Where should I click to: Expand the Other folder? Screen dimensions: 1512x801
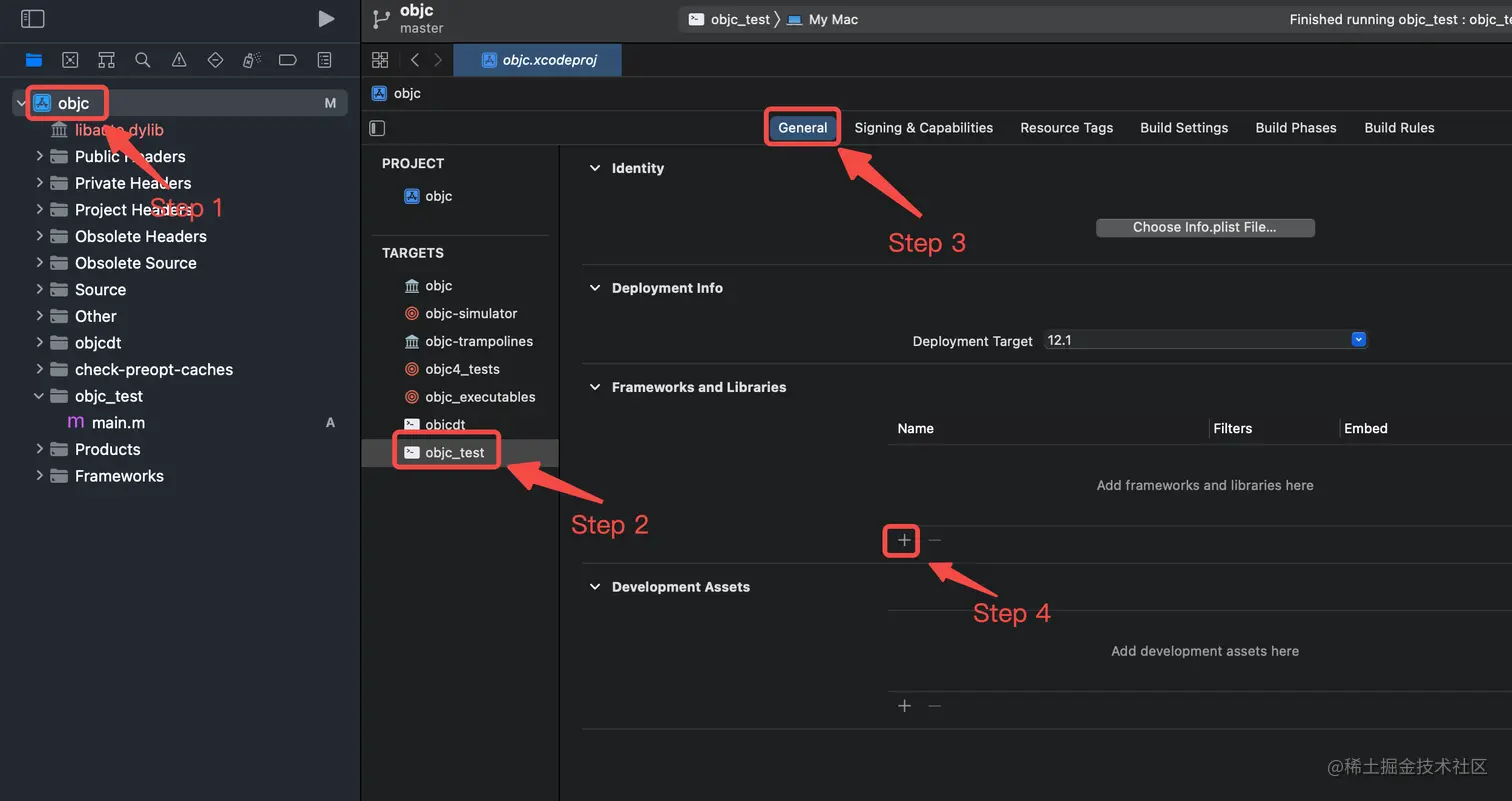tap(39, 316)
